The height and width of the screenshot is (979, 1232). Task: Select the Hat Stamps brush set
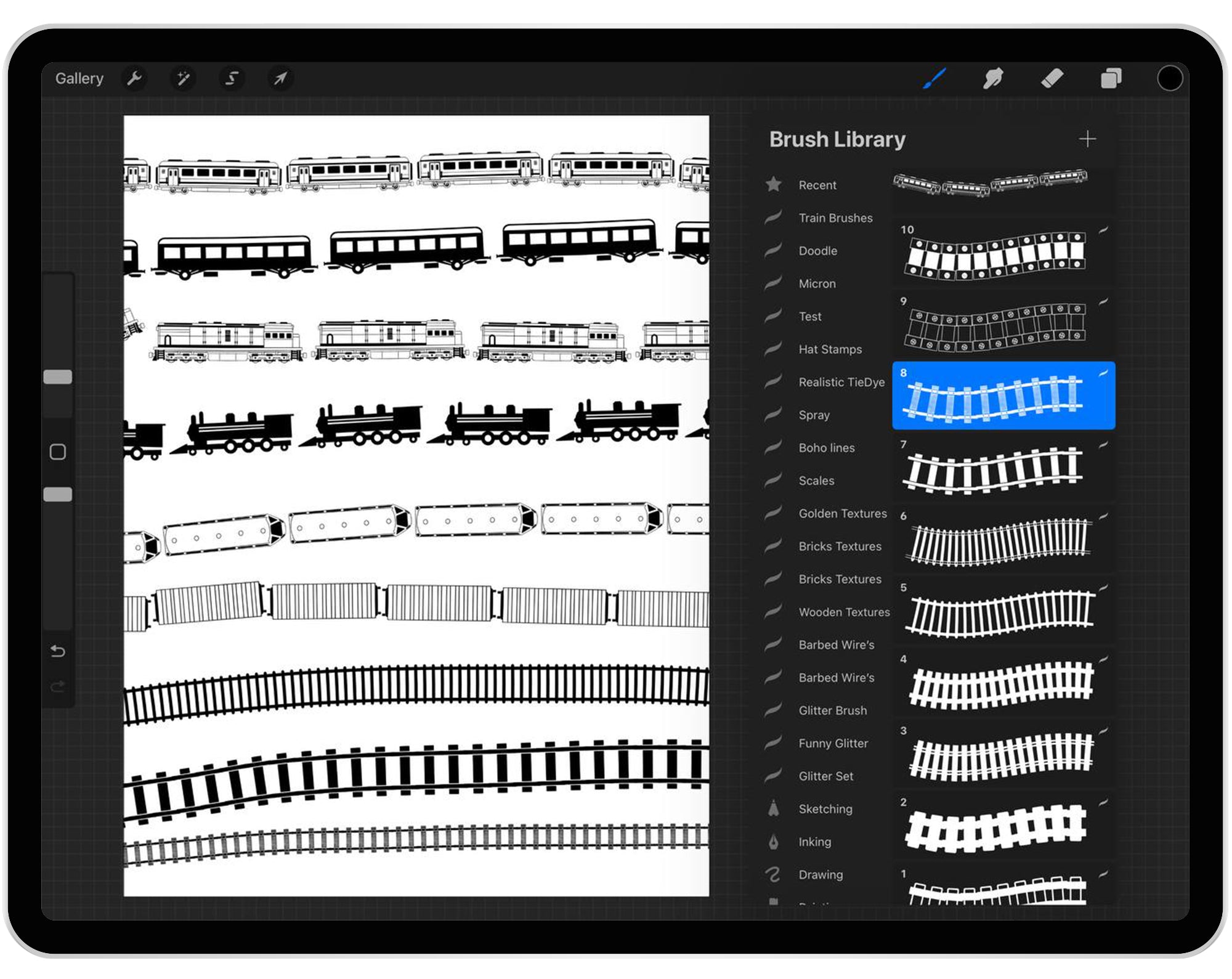(830, 349)
